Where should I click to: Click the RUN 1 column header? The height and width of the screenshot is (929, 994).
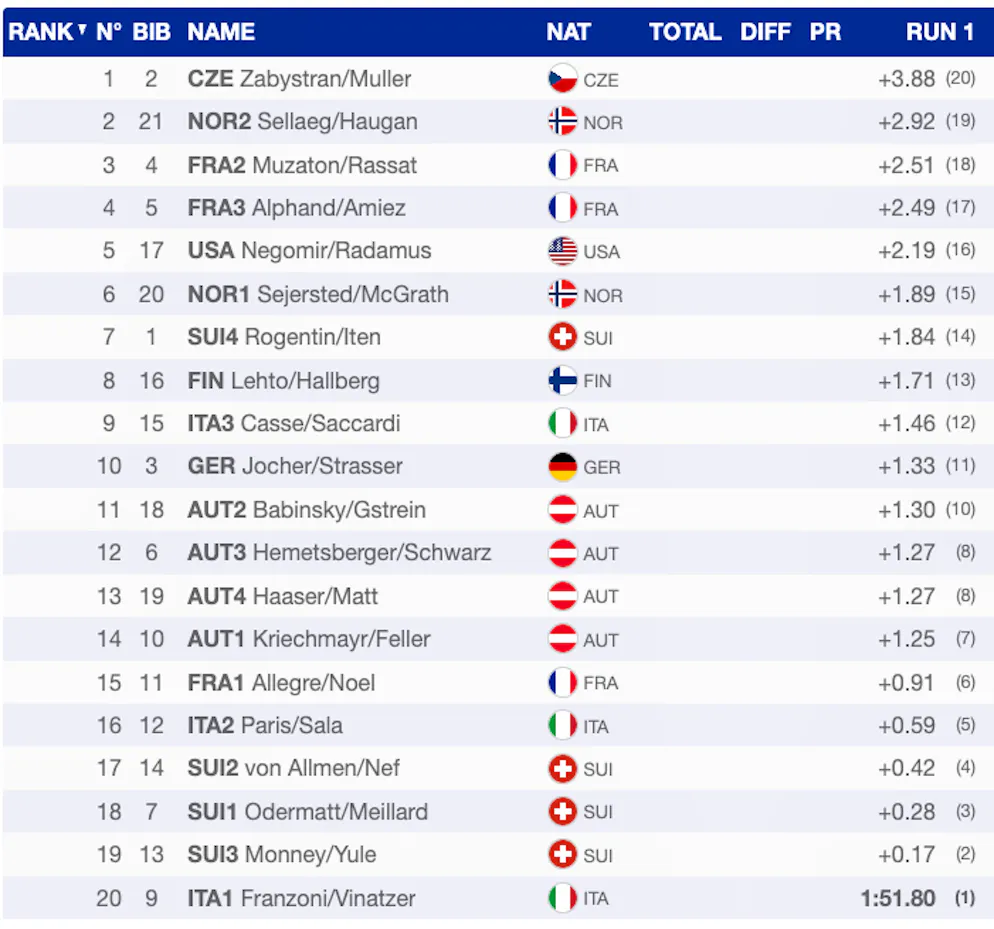pyautogui.click(x=939, y=32)
